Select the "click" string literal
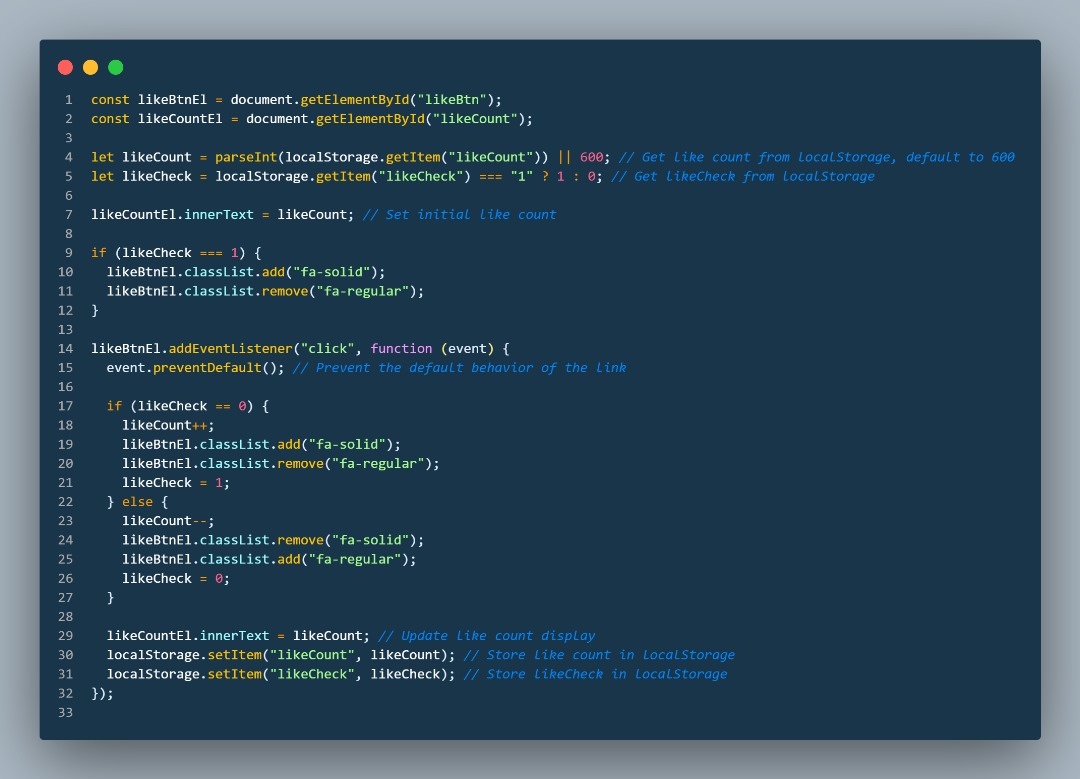 pyautogui.click(x=328, y=349)
